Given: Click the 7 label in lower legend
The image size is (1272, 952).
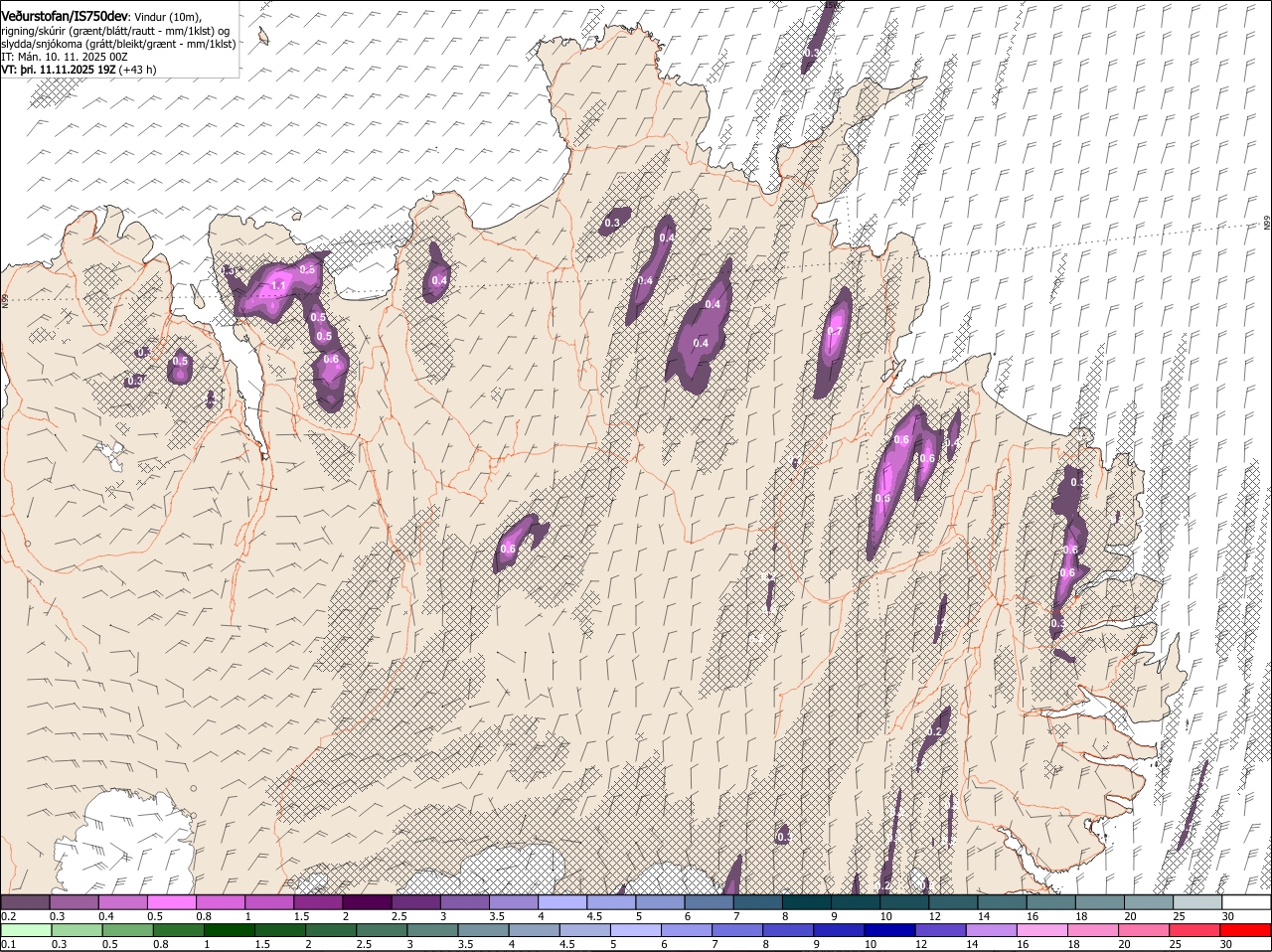Looking at the screenshot, I should tap(715, 945).
